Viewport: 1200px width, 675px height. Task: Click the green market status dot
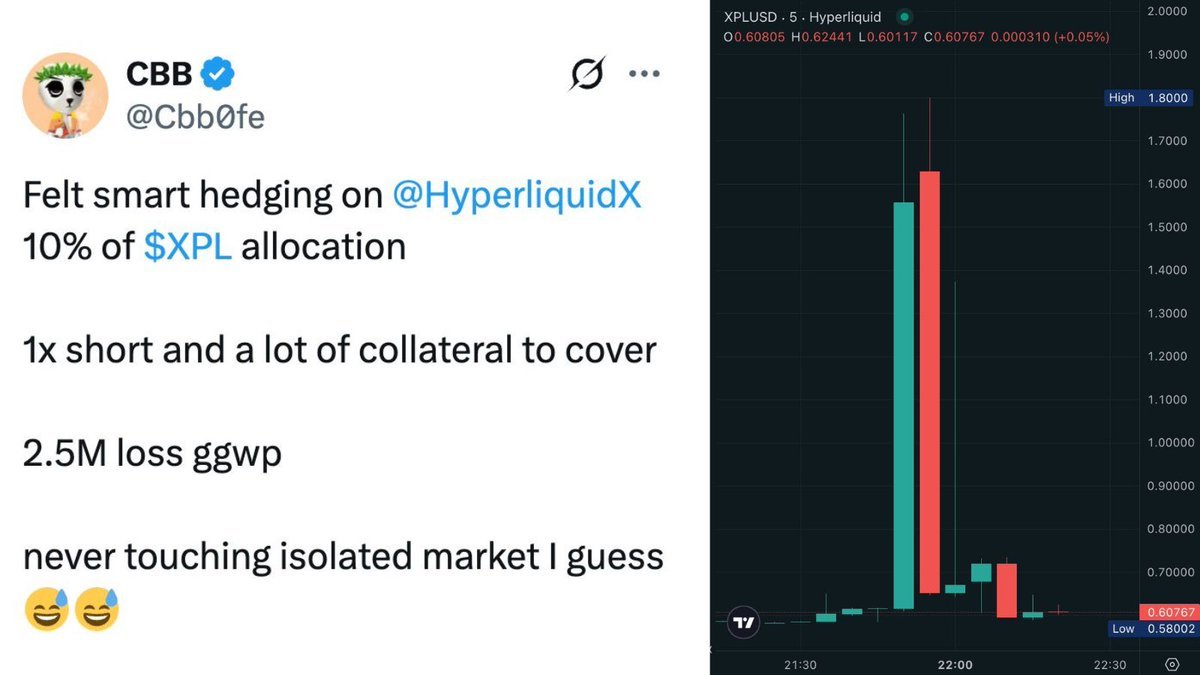[x=904, y=17]
